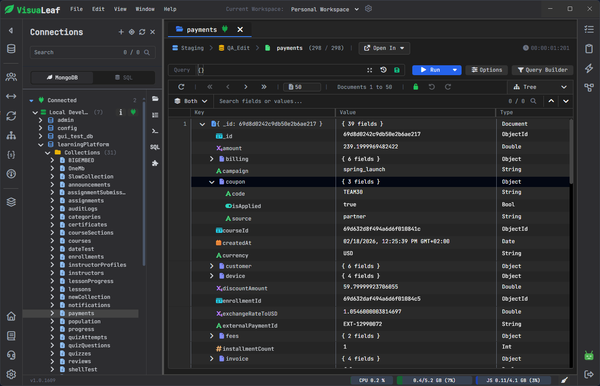Open the data transfer arrows icon

[11, 96]
